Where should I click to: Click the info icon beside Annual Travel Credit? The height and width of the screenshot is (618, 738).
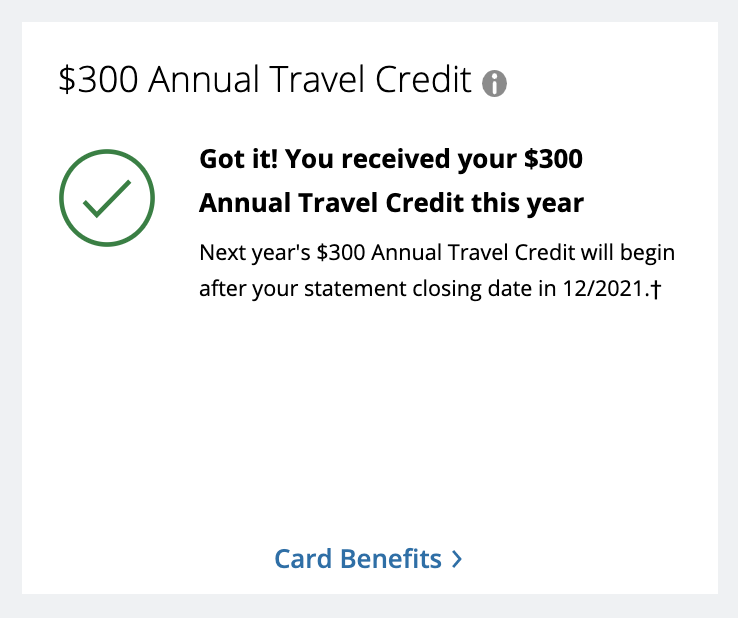click(494, 84)
